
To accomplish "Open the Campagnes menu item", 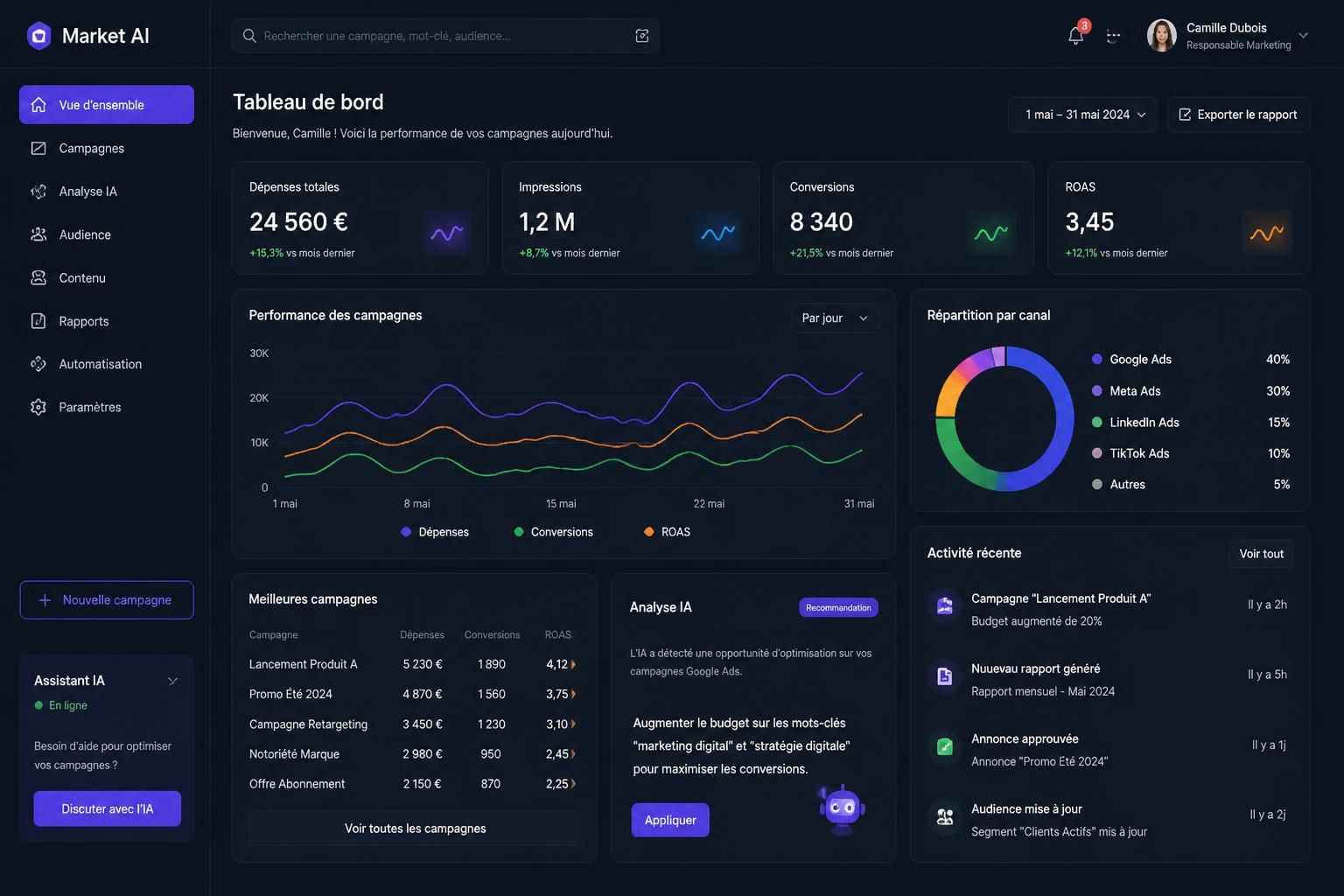I will (x=107, y=148).
